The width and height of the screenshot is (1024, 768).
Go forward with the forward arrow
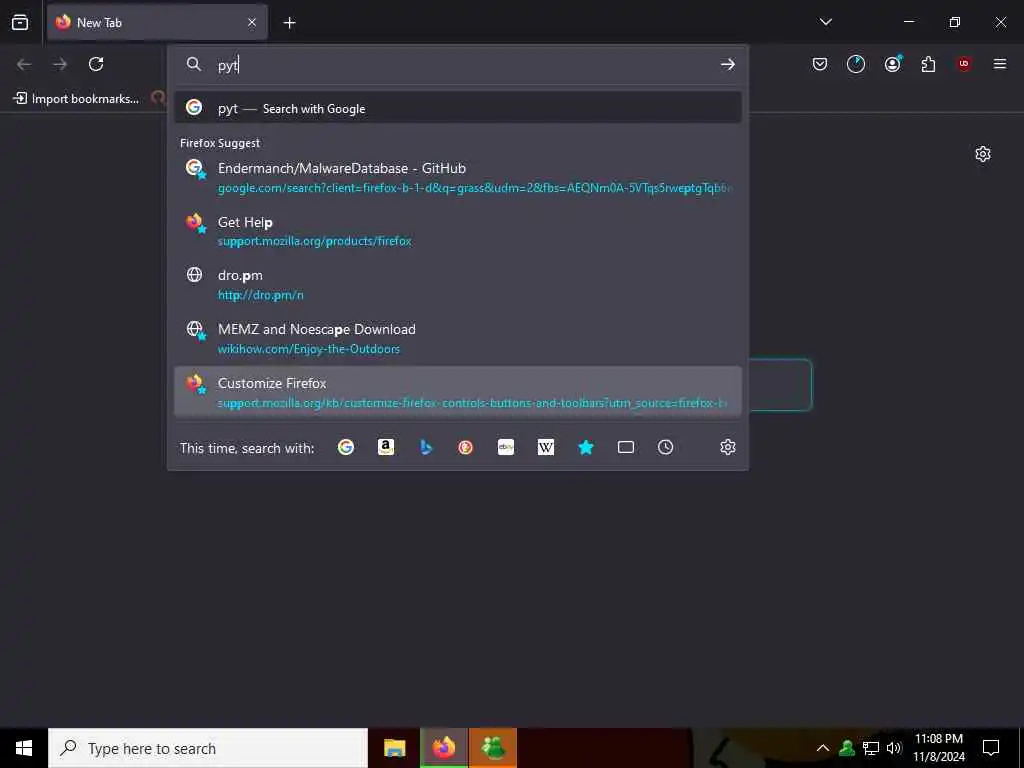click(60, 64)
